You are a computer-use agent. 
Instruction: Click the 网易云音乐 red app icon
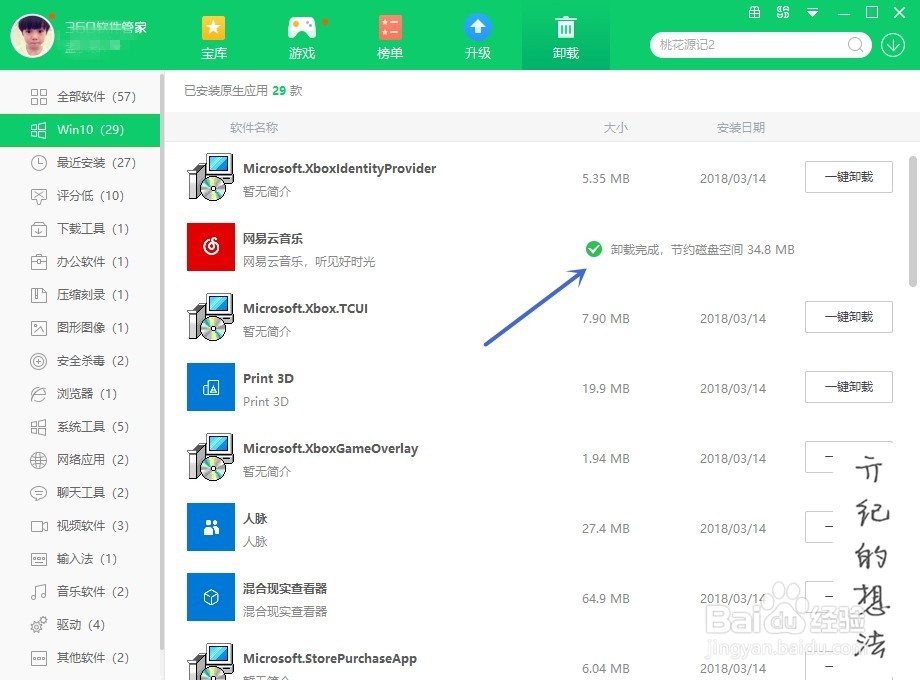coord(211,247)
